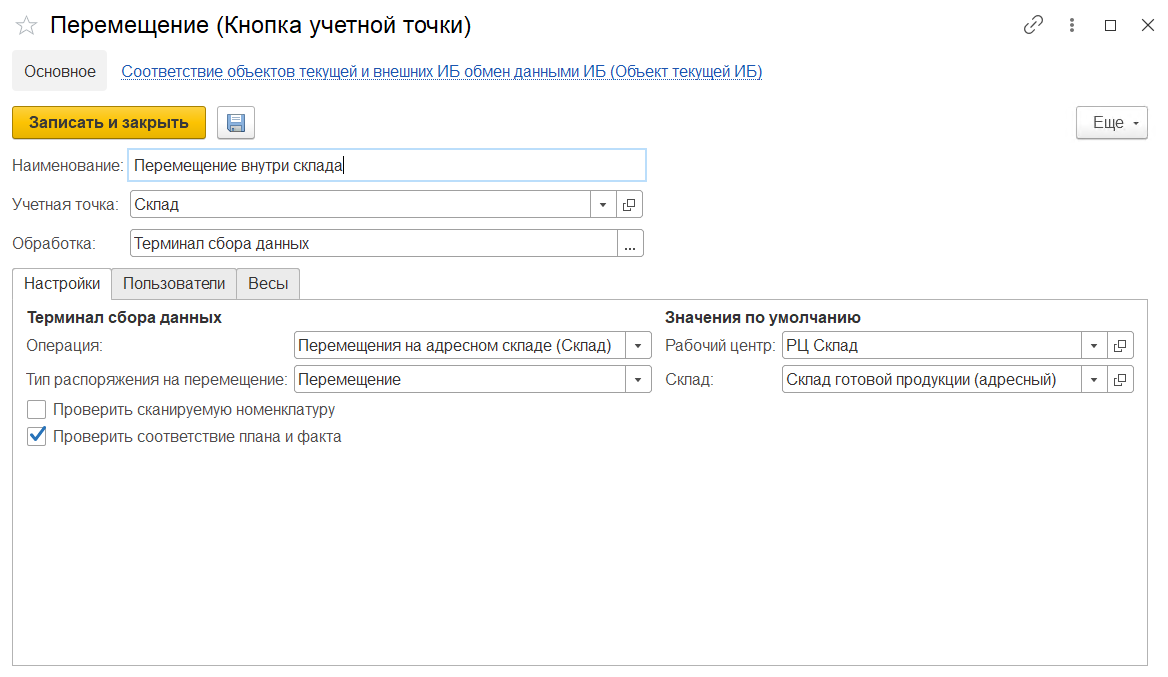This screenshot has height=677, width=1168.
Task: Expand the Учетная точка dropdown list
Action: [x=603, y=204]
